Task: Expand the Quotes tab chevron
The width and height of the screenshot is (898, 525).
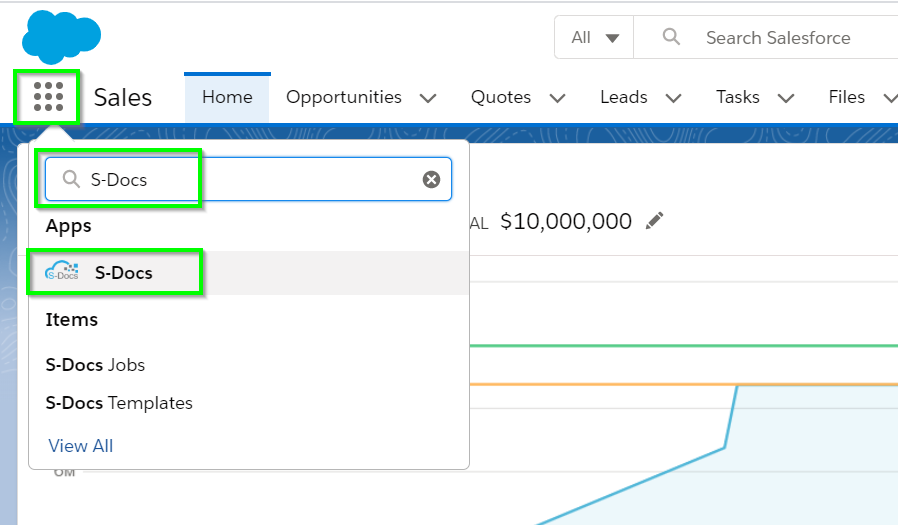Action: (x=558, y=98)
